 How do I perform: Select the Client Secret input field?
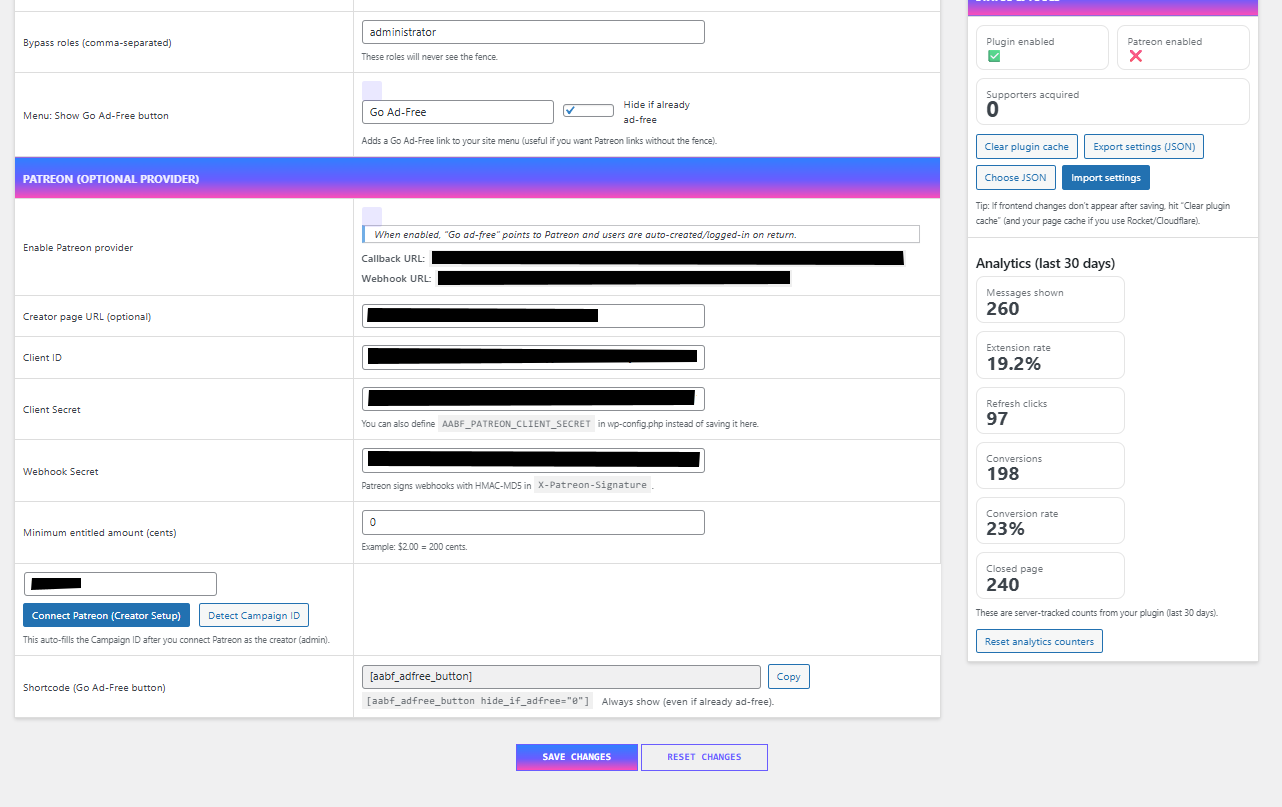pyautogui.click(x=532, y=398)
